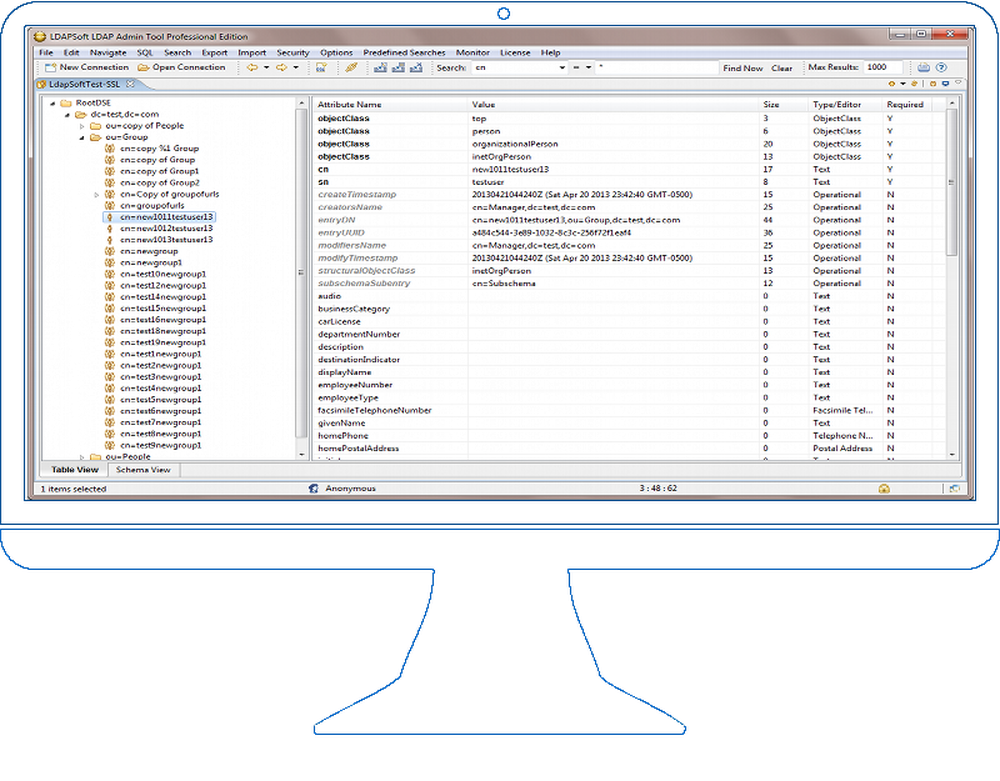This screenshot has height=781, width=1000.
Task: Open the back arrow history dropdown
Action: [267, 68]
